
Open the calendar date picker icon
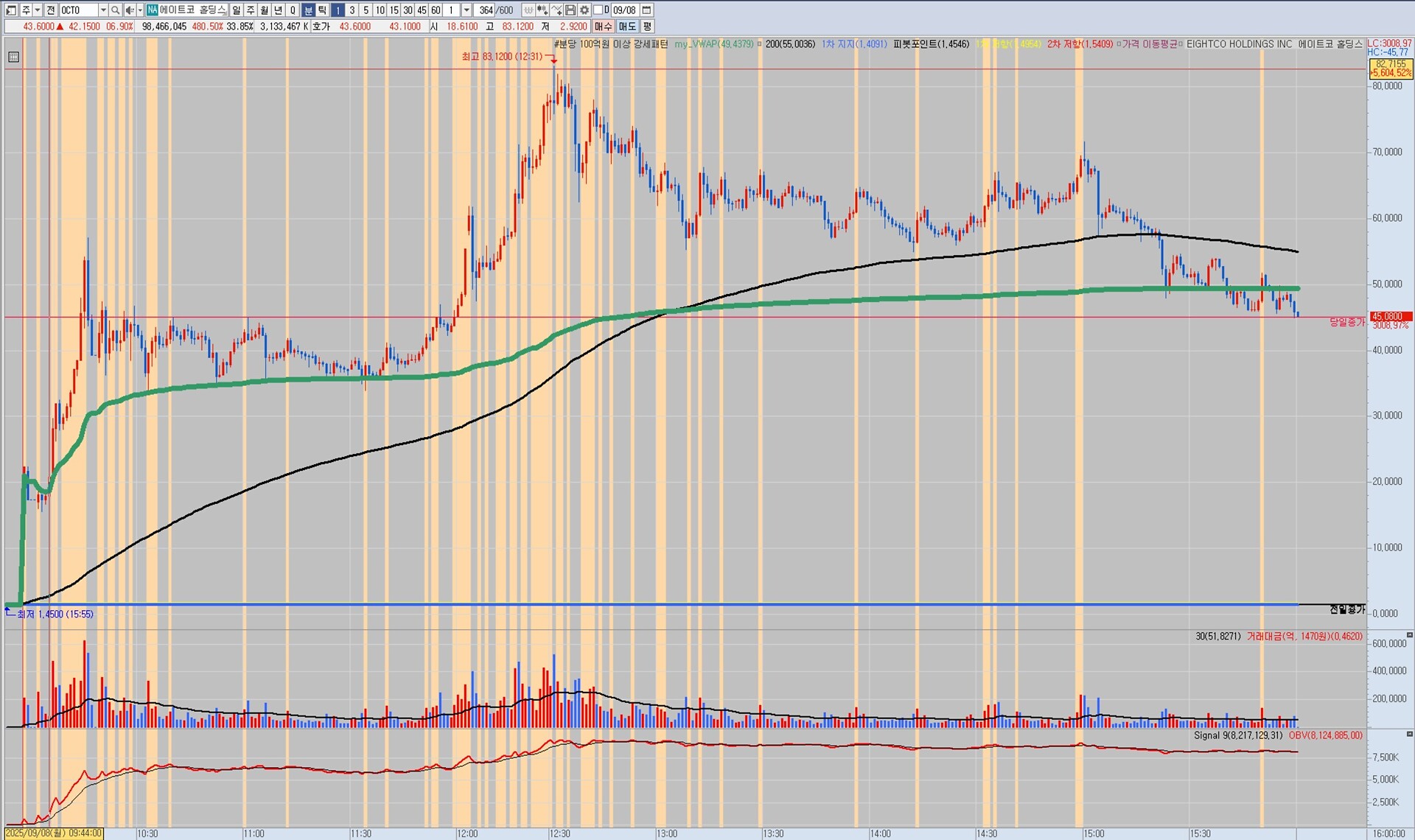(x=646, y=10)
